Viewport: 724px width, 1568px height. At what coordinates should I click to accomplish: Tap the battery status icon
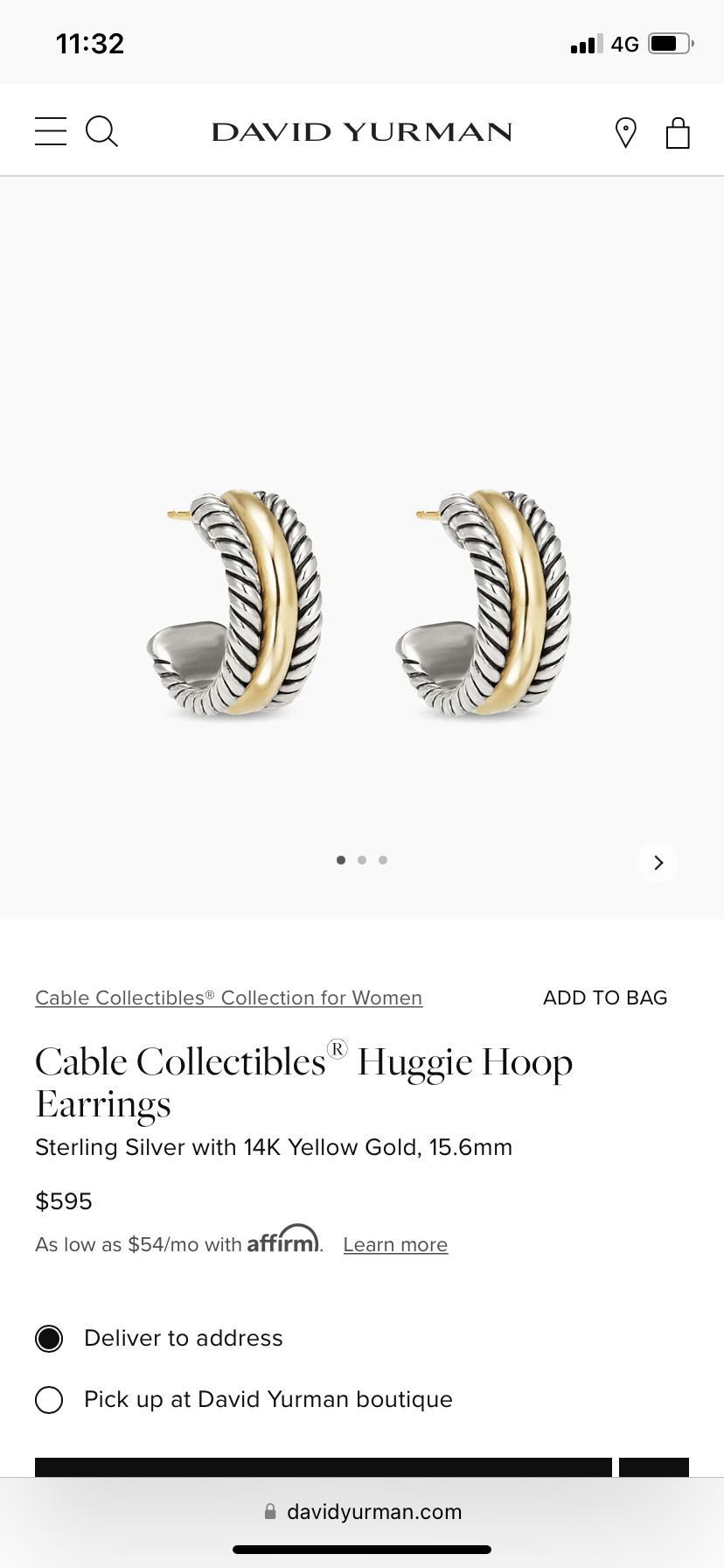(671, 44)
